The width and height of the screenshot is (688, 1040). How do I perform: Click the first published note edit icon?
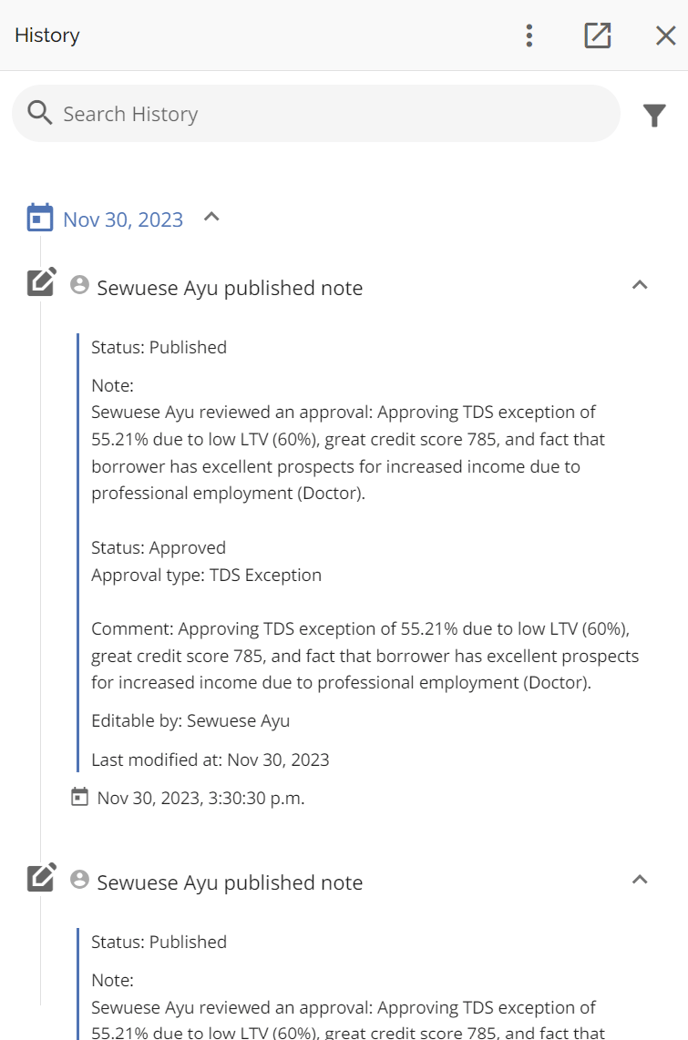click(42, 282)
